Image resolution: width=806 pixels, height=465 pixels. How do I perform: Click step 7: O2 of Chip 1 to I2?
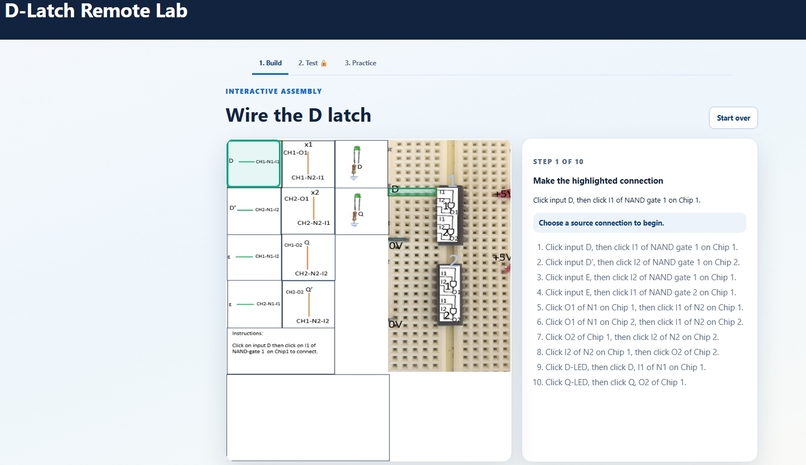click(628, 337)
